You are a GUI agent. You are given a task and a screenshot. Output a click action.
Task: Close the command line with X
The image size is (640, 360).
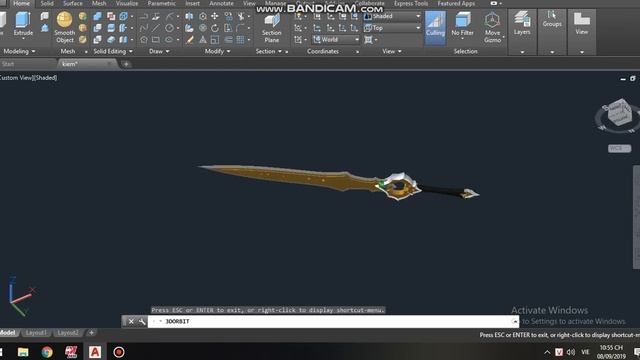pyautogui.click(x=131, y=322)
